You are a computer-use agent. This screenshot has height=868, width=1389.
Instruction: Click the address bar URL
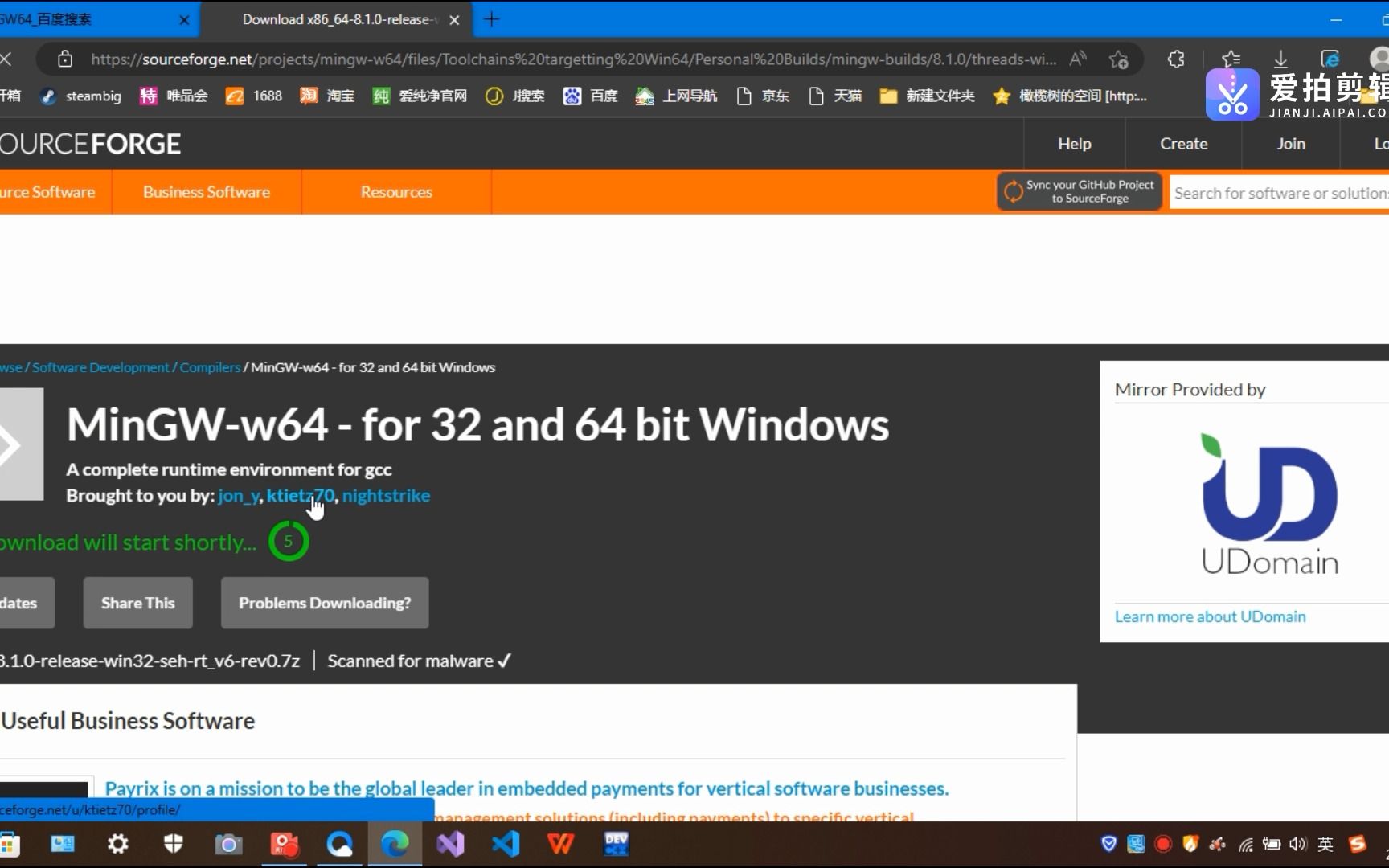[573, 59]
